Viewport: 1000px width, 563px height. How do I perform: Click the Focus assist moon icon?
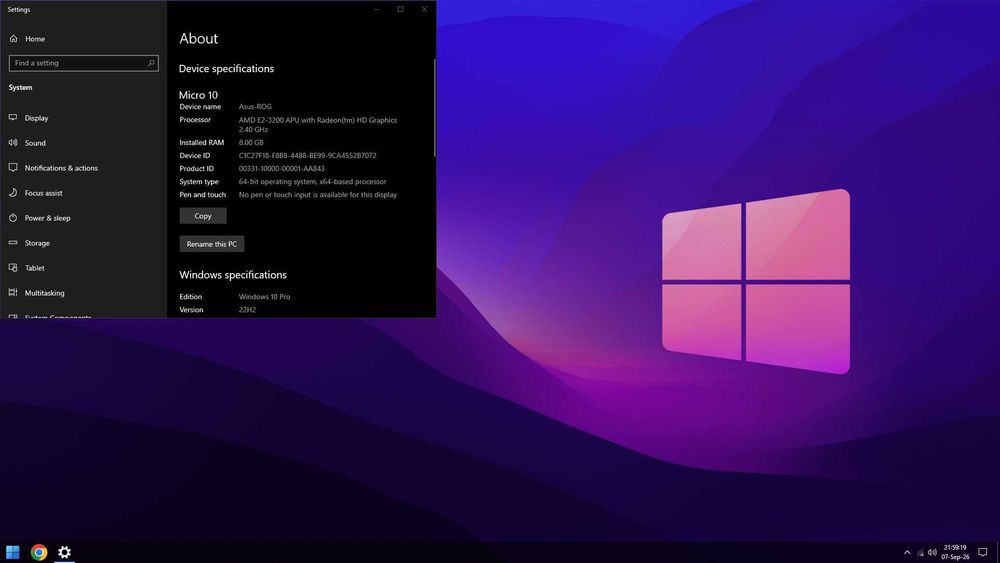point(13,193)
